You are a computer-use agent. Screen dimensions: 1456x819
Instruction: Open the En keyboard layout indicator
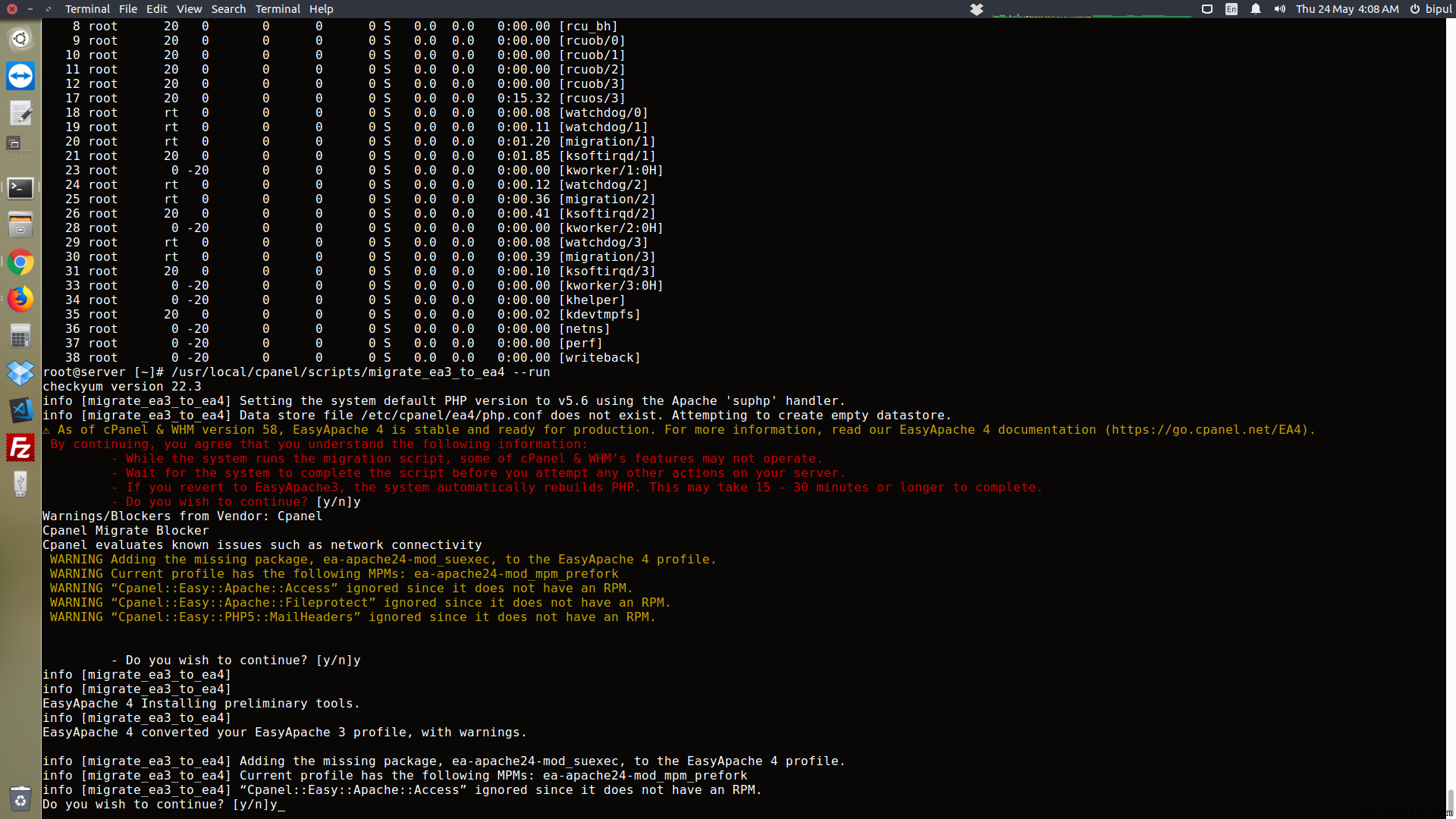(1232, 9)
